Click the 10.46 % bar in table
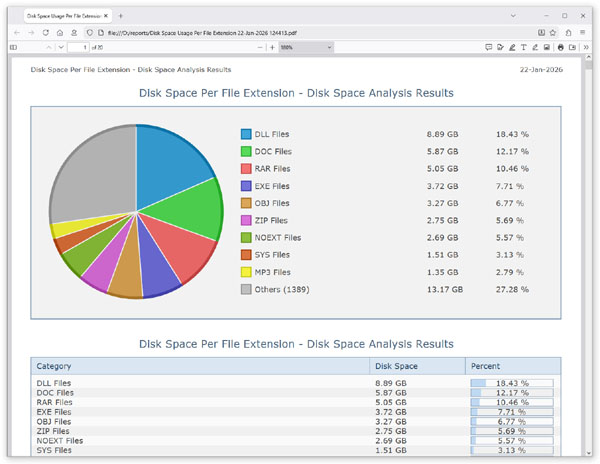 click(x=512, y=402)
